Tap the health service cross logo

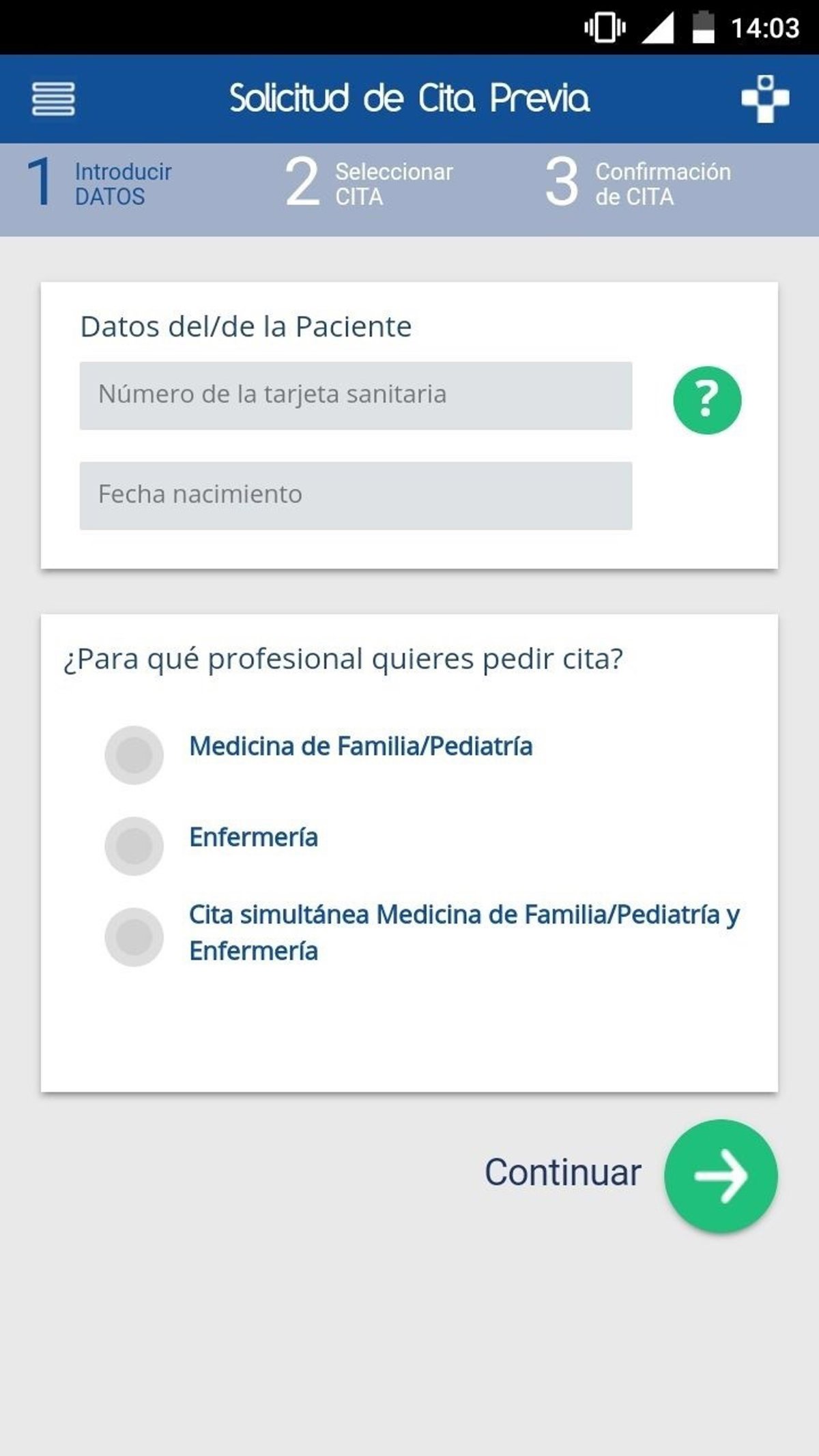[x=765, y=99]
